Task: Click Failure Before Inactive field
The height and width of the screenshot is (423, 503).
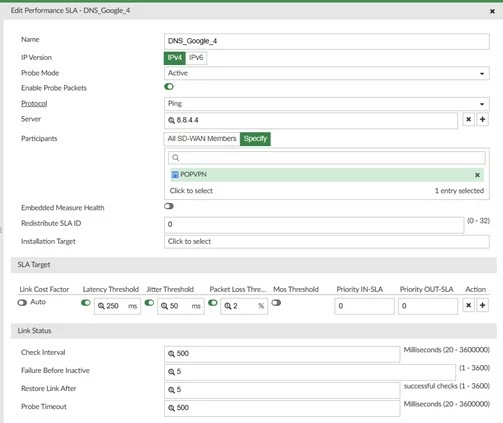Action: (310, 372)
